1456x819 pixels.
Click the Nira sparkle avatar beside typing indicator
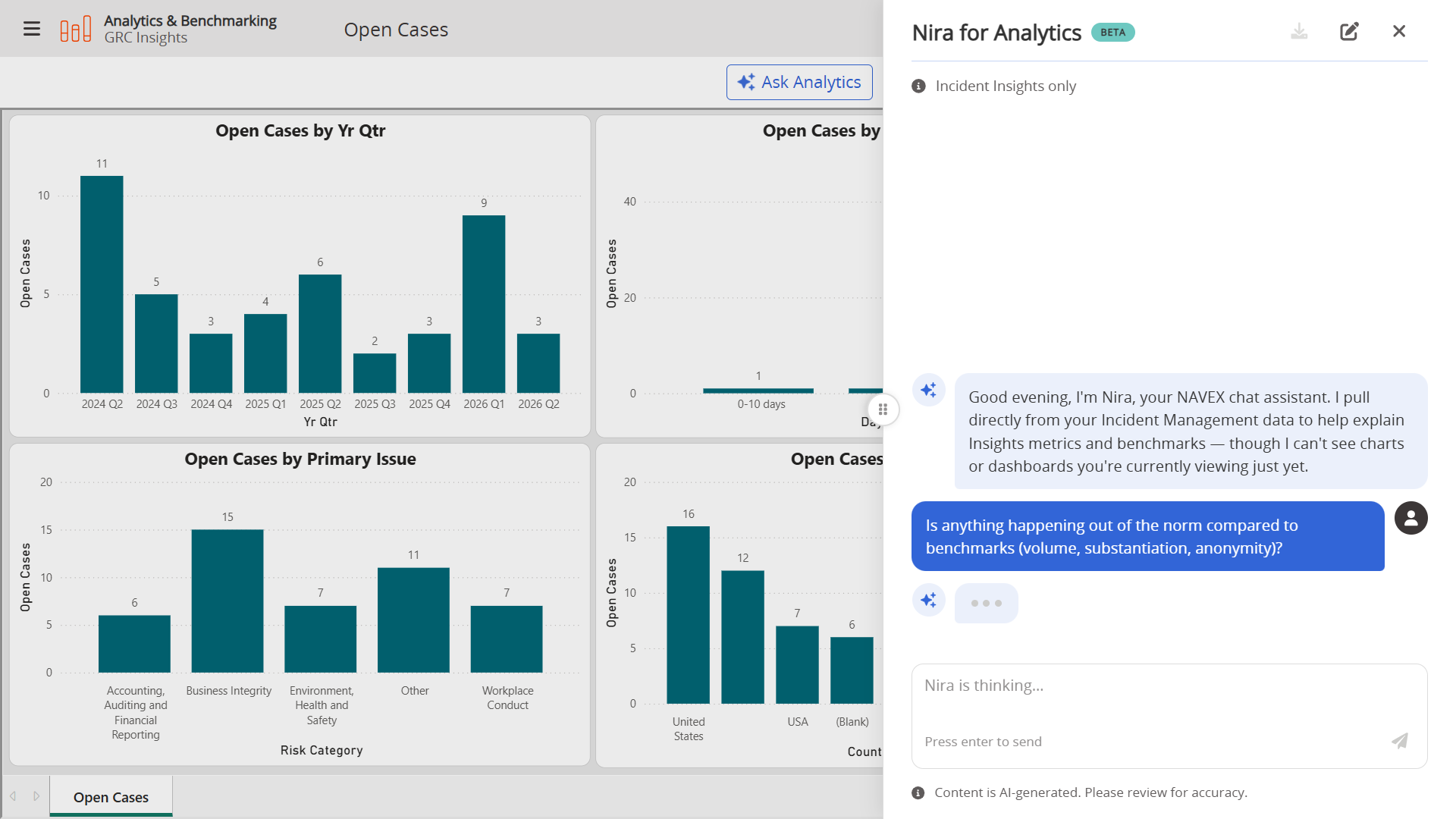tap(928, 600)
